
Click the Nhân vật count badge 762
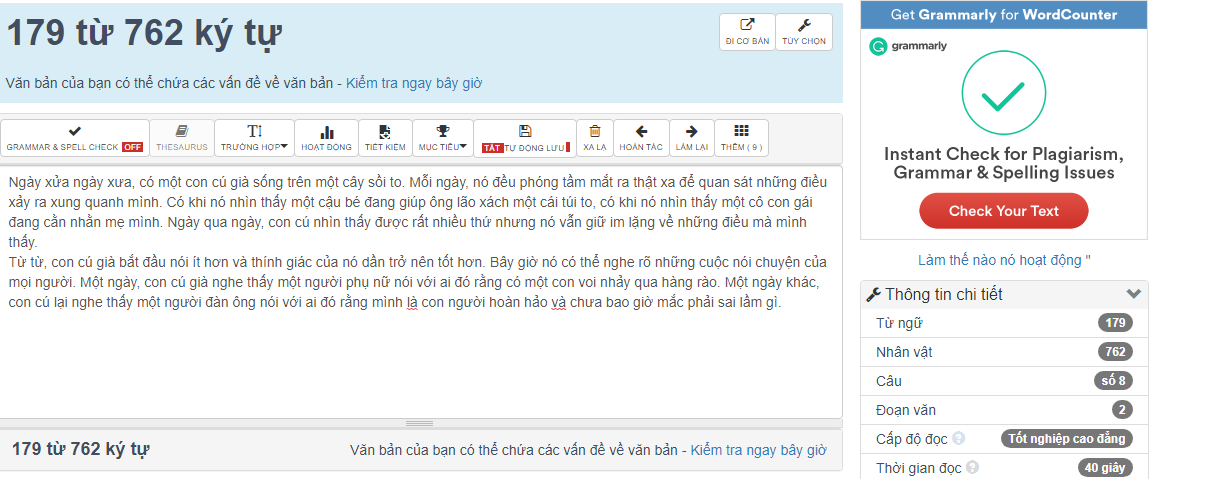coord(1115,352)
